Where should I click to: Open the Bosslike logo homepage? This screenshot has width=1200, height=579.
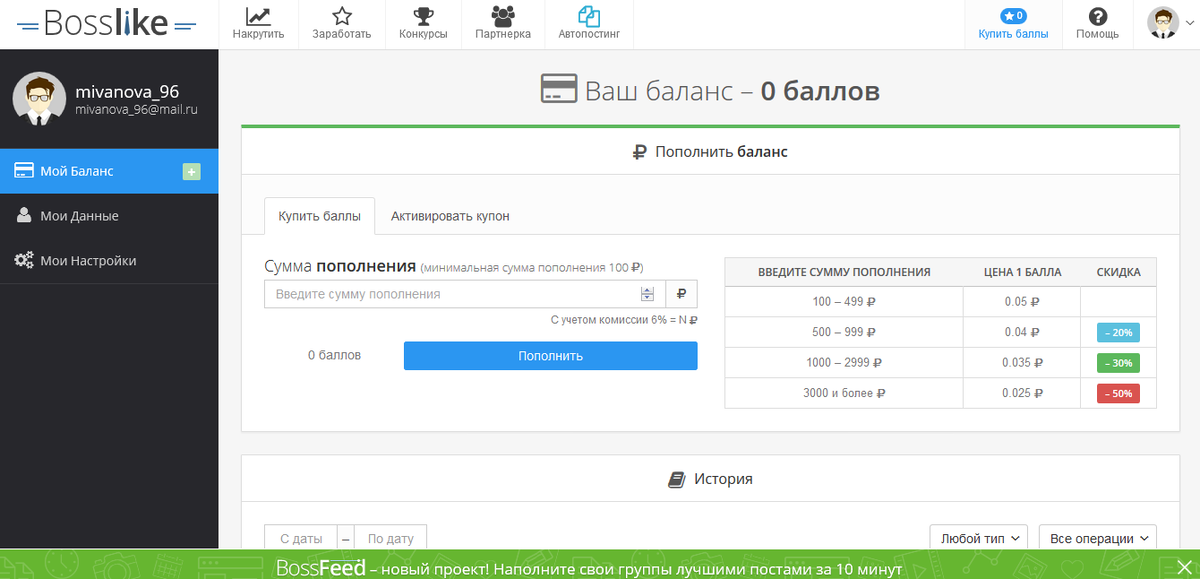(108, 24)
